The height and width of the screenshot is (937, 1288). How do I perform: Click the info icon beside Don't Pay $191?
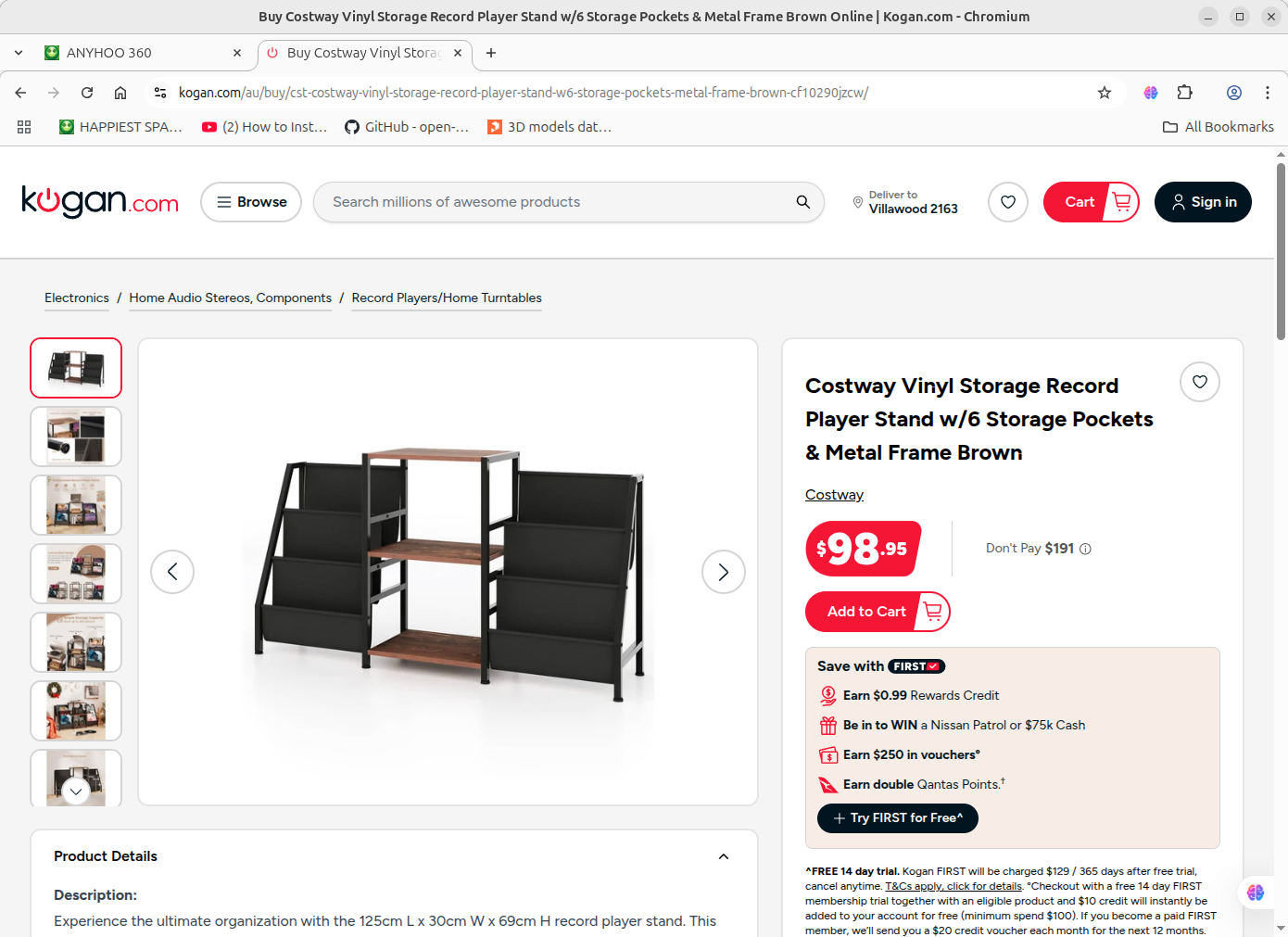tap(1086, 549)
